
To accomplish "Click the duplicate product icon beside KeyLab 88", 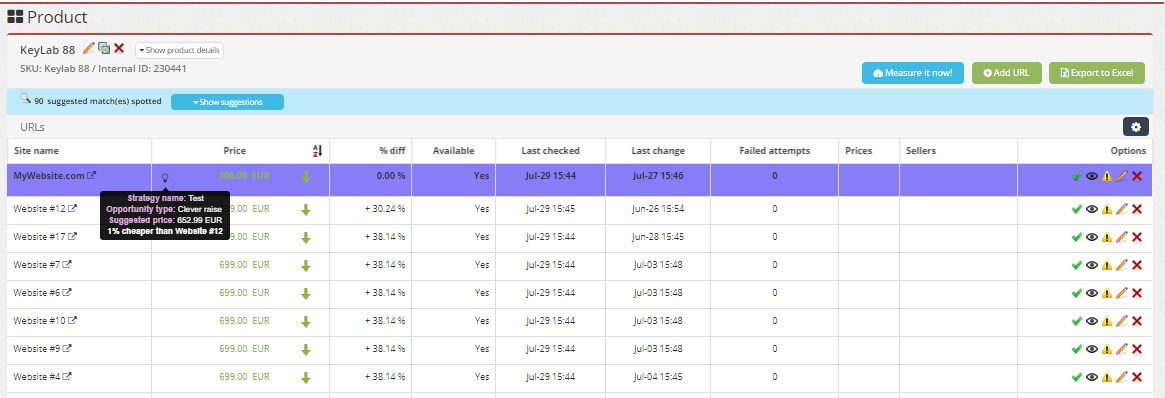I will (x=104, y=48).
